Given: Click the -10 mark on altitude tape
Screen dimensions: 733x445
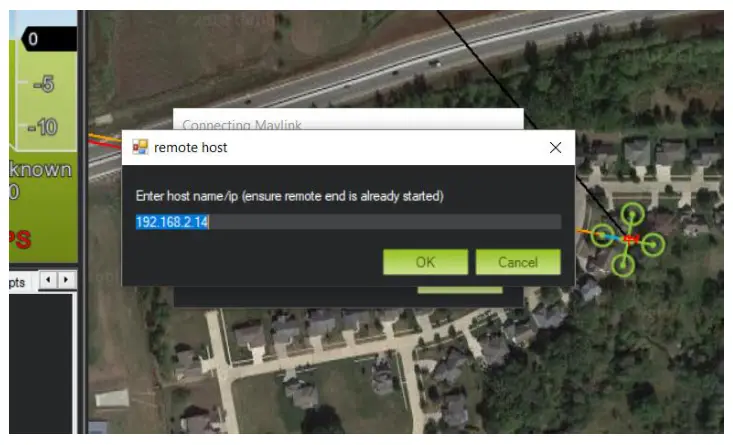Looking at the screenshot, I should click(x=43, y=127).
